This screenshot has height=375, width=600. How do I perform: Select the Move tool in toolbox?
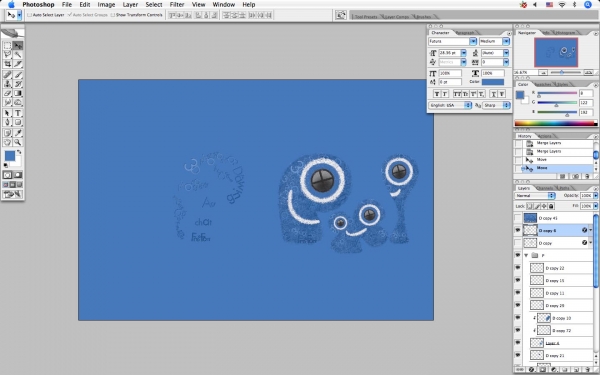click(18, 46)
